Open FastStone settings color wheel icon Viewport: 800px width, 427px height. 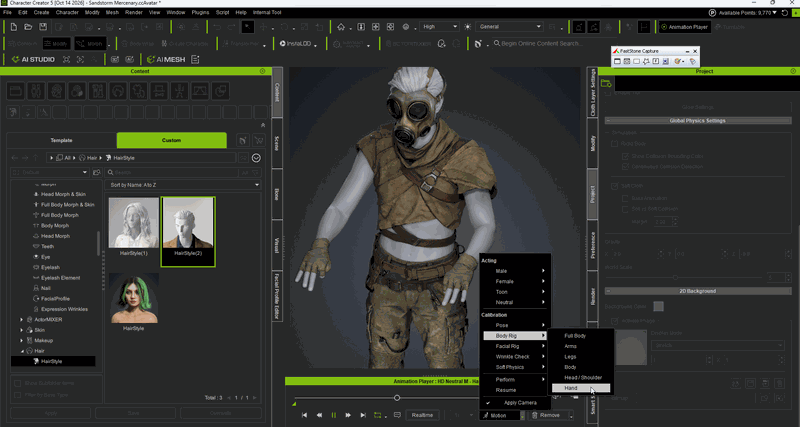[x=678, y=61]
